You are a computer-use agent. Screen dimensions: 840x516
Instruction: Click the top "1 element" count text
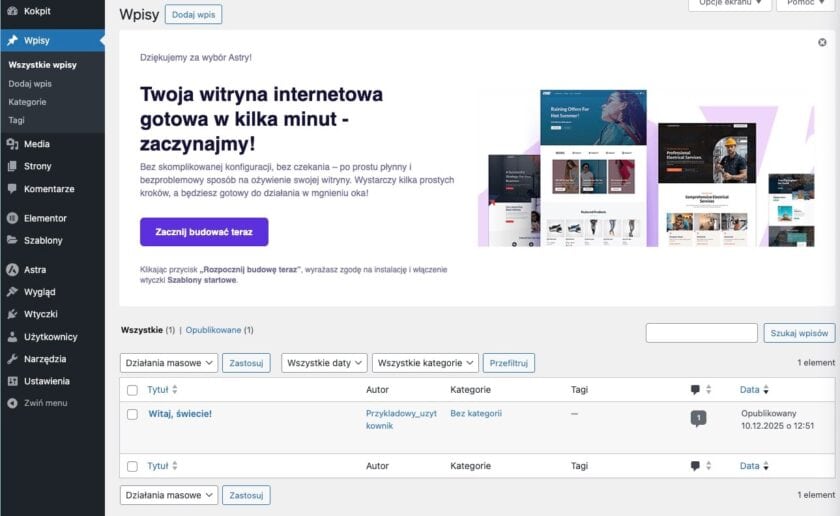pyautogui.click(x=816, y=363)
